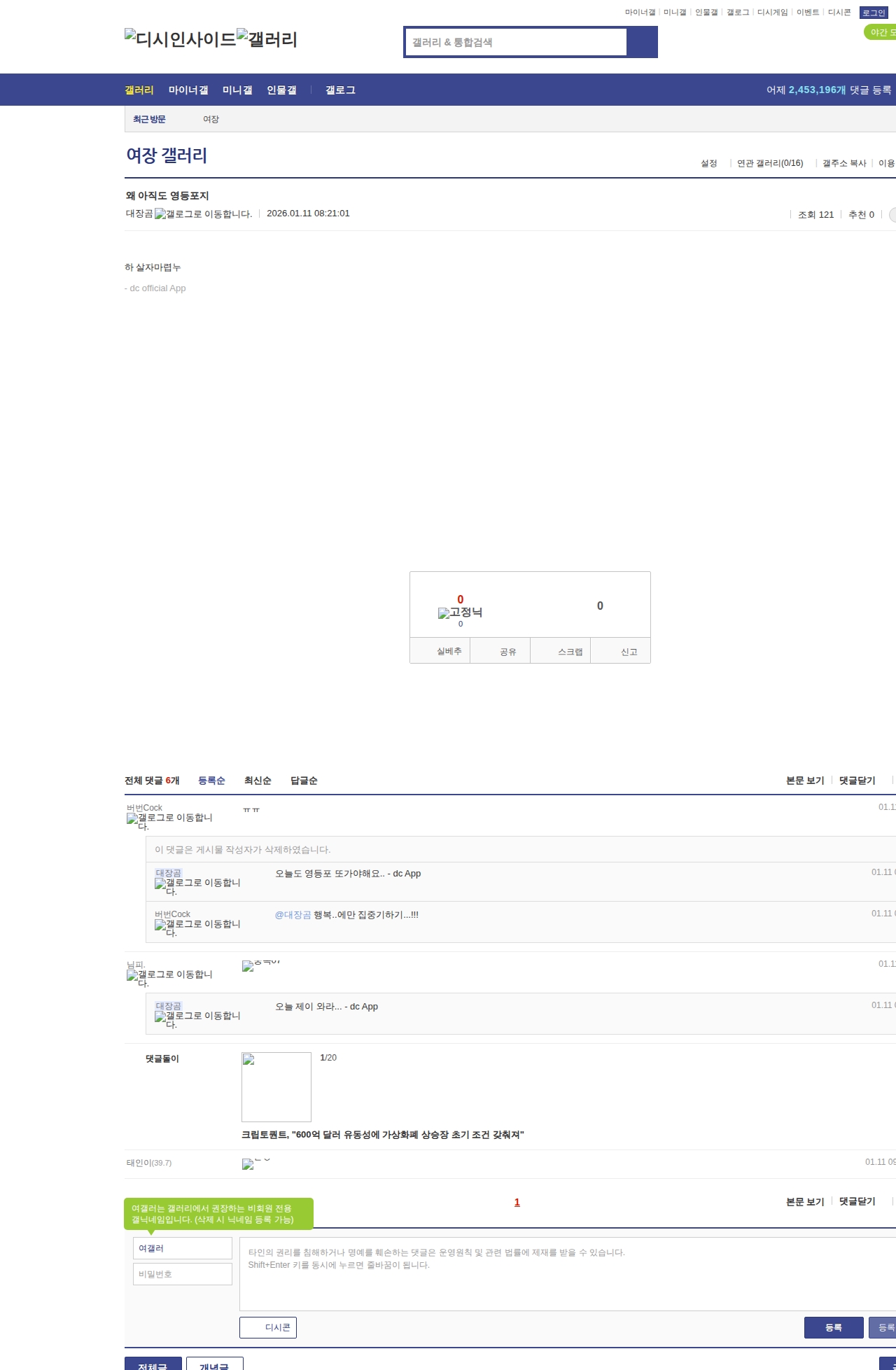Toggle 댓글닫기 above the comment list

(x=857, y=781)
